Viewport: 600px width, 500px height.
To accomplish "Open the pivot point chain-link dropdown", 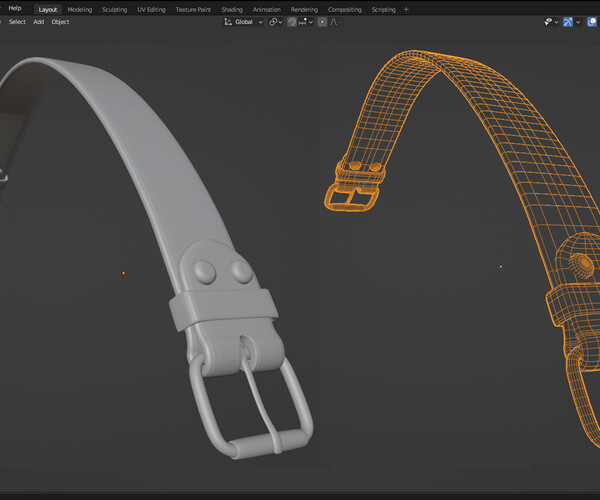I will [x=275, y=22].
